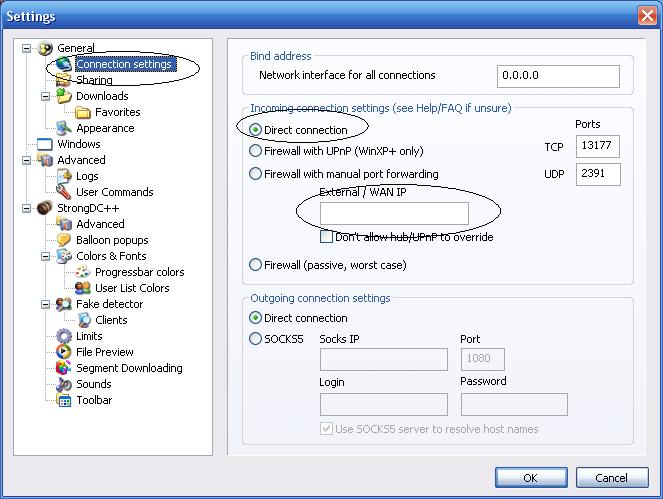This screenshot has height=499, width=663.
Task: Select Firewall with UPnP radio button
Action: tap(255, 151)
